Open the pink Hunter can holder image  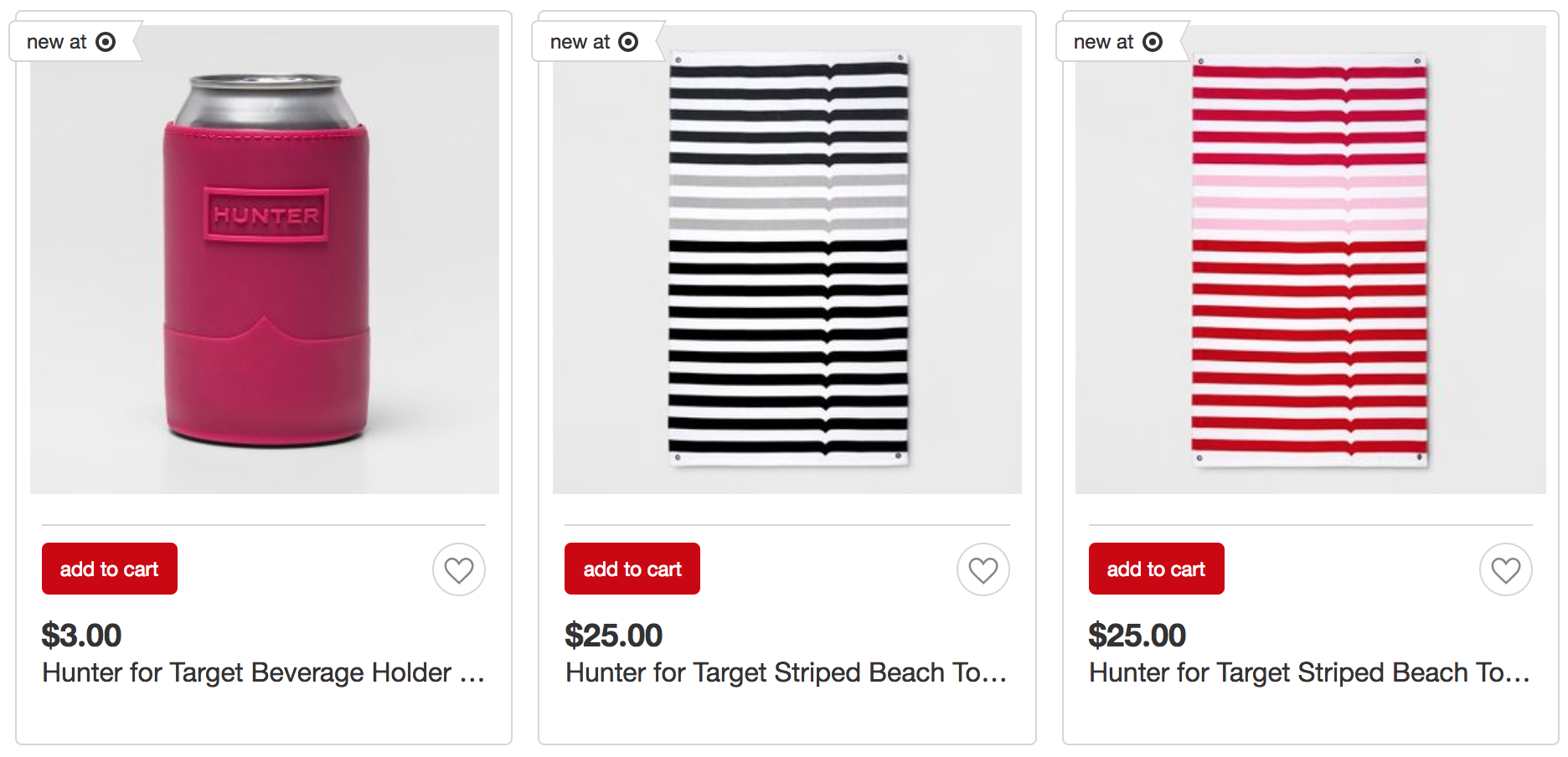pyautogui.click(x=266, y=260)
